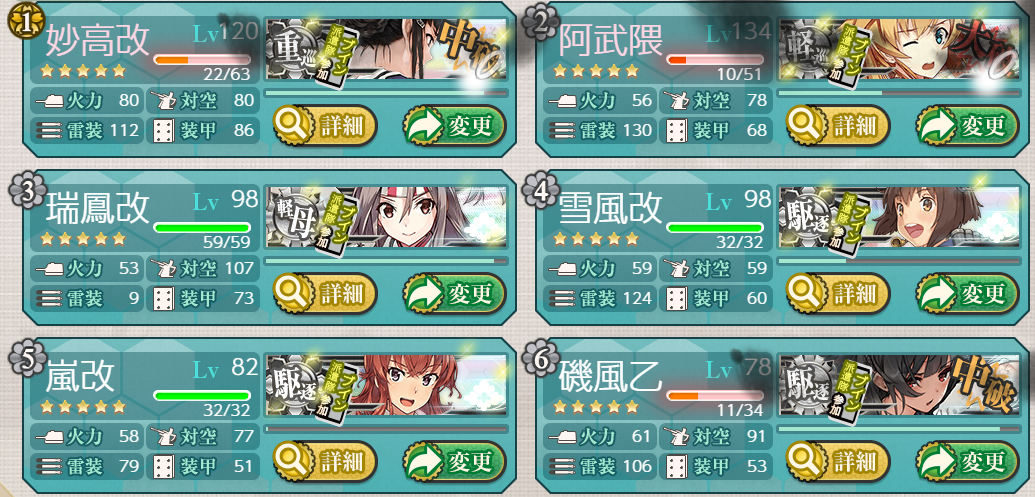This screenshot has height=497, width=1035.
Task: Open 詳細 details for 磯風乙
Action: 838,461
